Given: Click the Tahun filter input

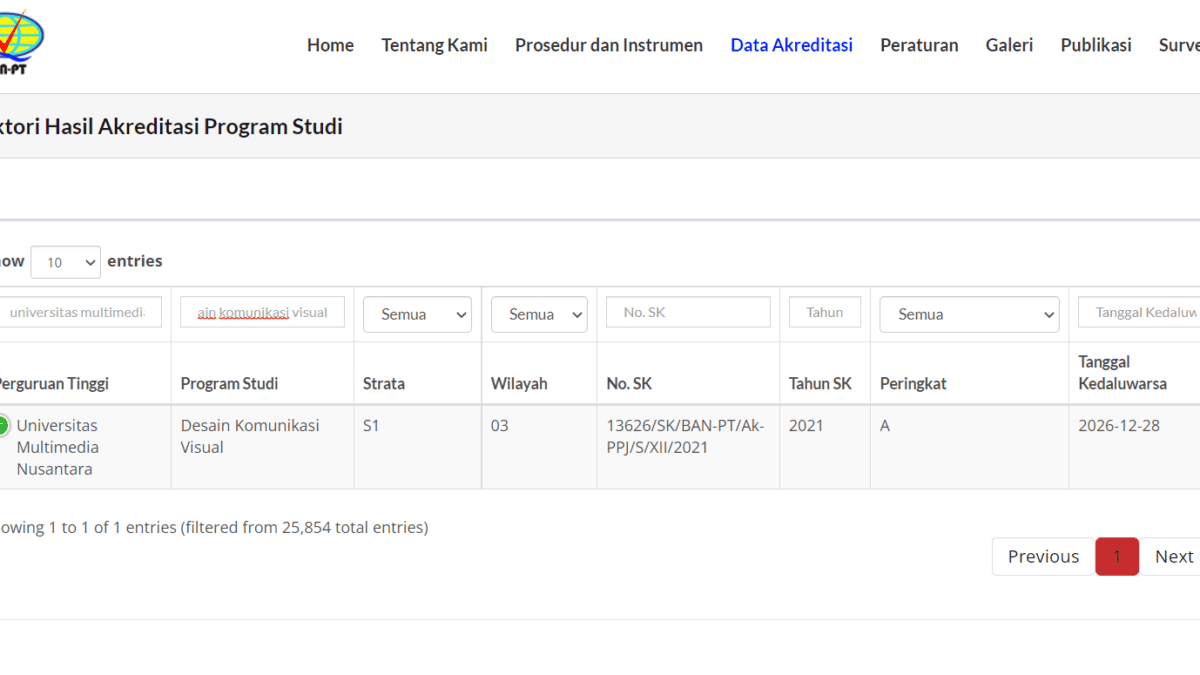Looking at the screenshot, I should (x=824, y=312).
